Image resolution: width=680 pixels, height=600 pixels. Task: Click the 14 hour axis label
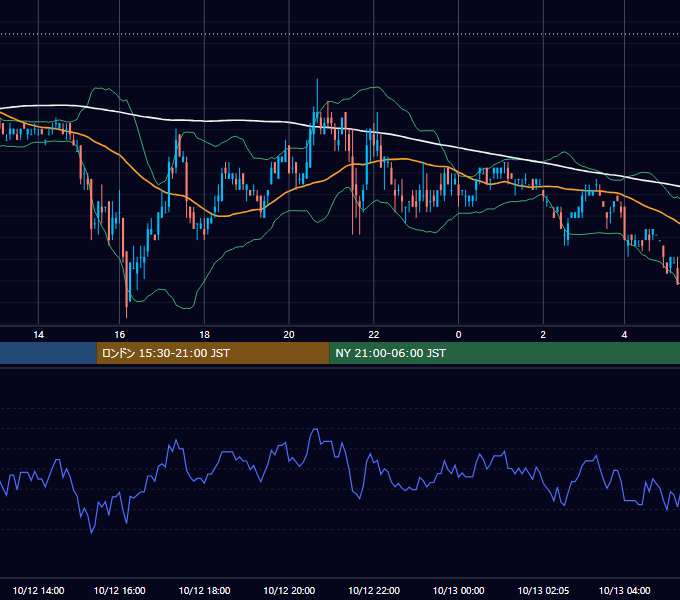pyautogui.click(x=39, y=335)
